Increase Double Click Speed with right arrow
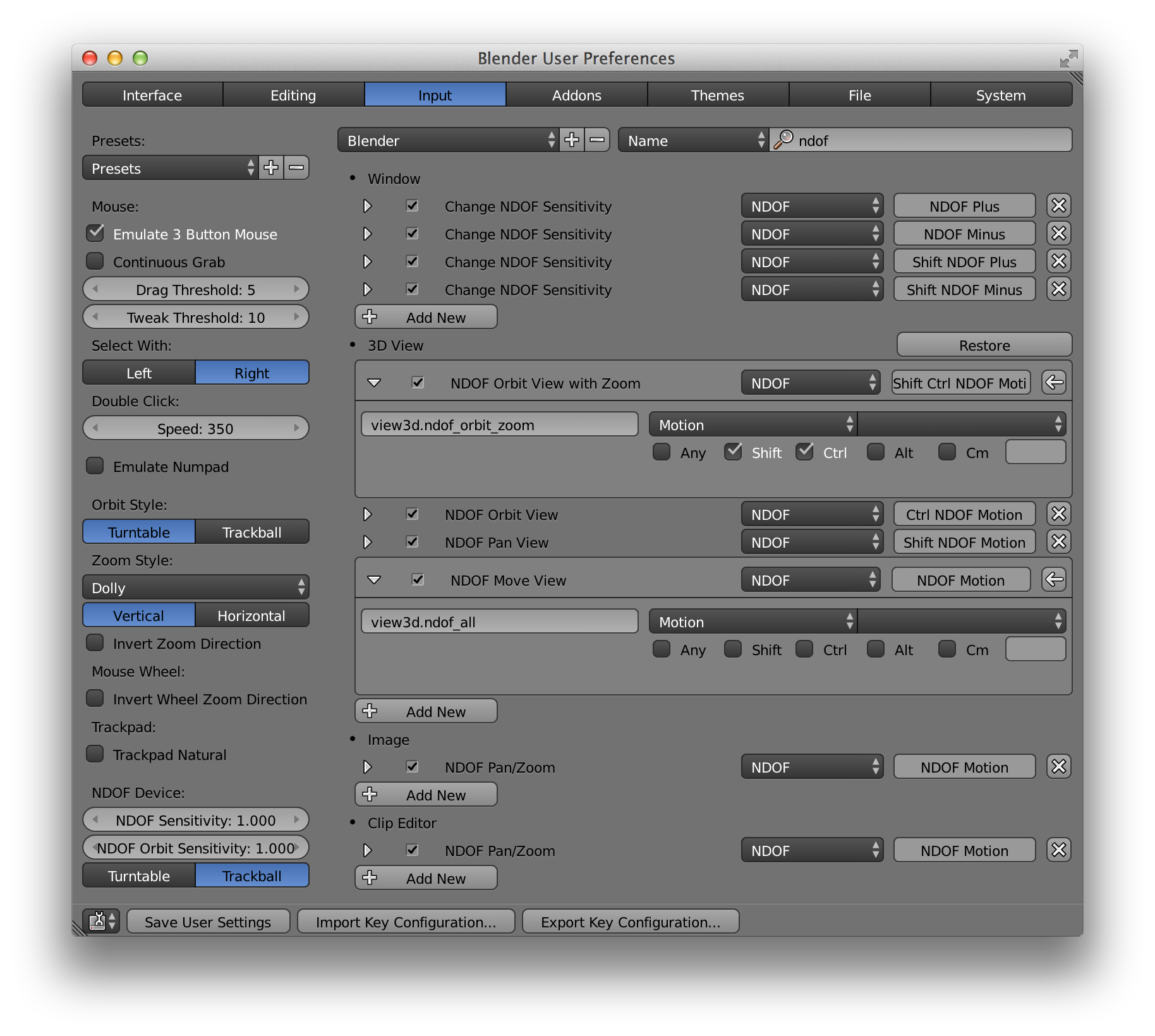 tap(296, 428)
